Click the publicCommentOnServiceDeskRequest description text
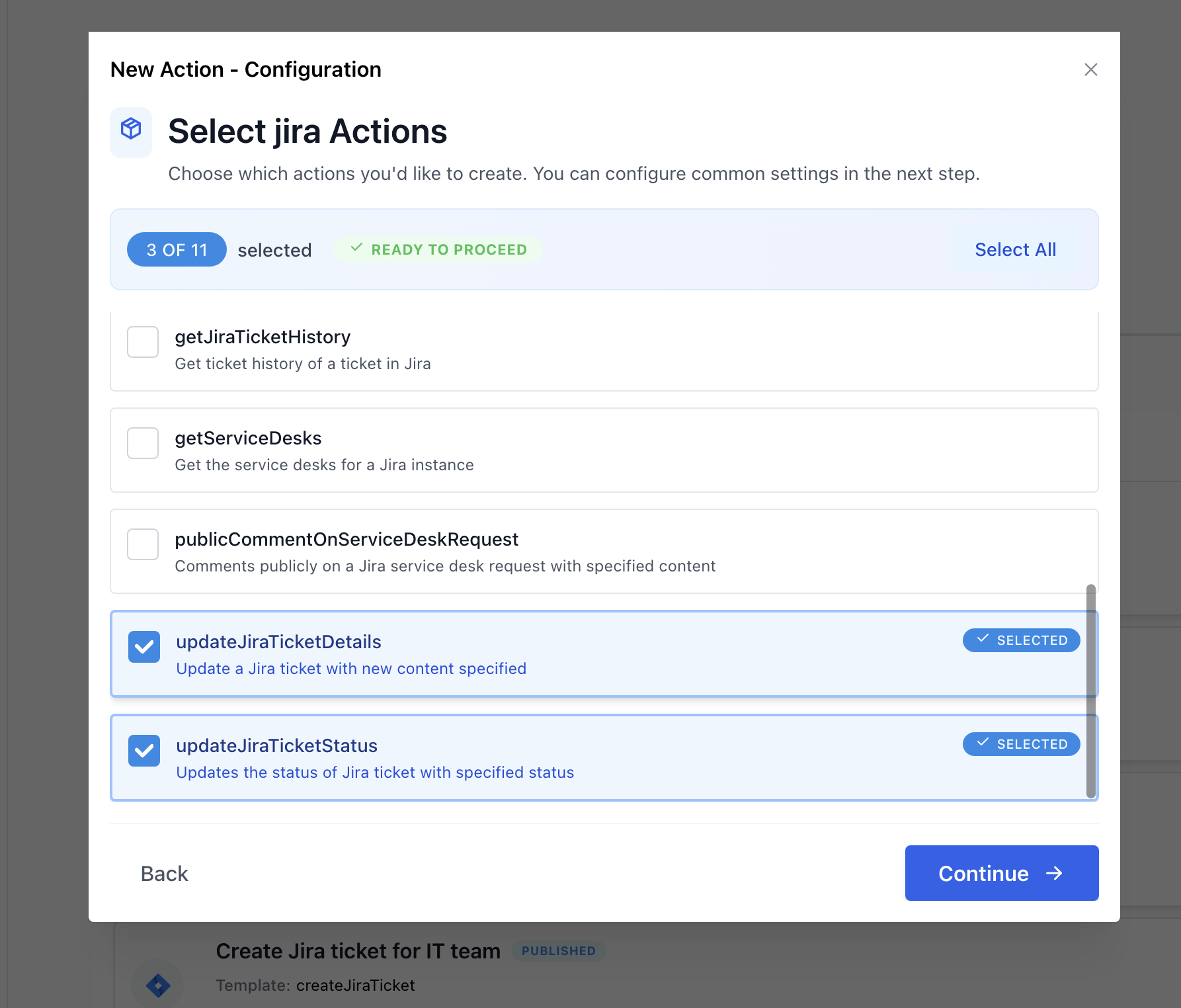 click(445, 566)
